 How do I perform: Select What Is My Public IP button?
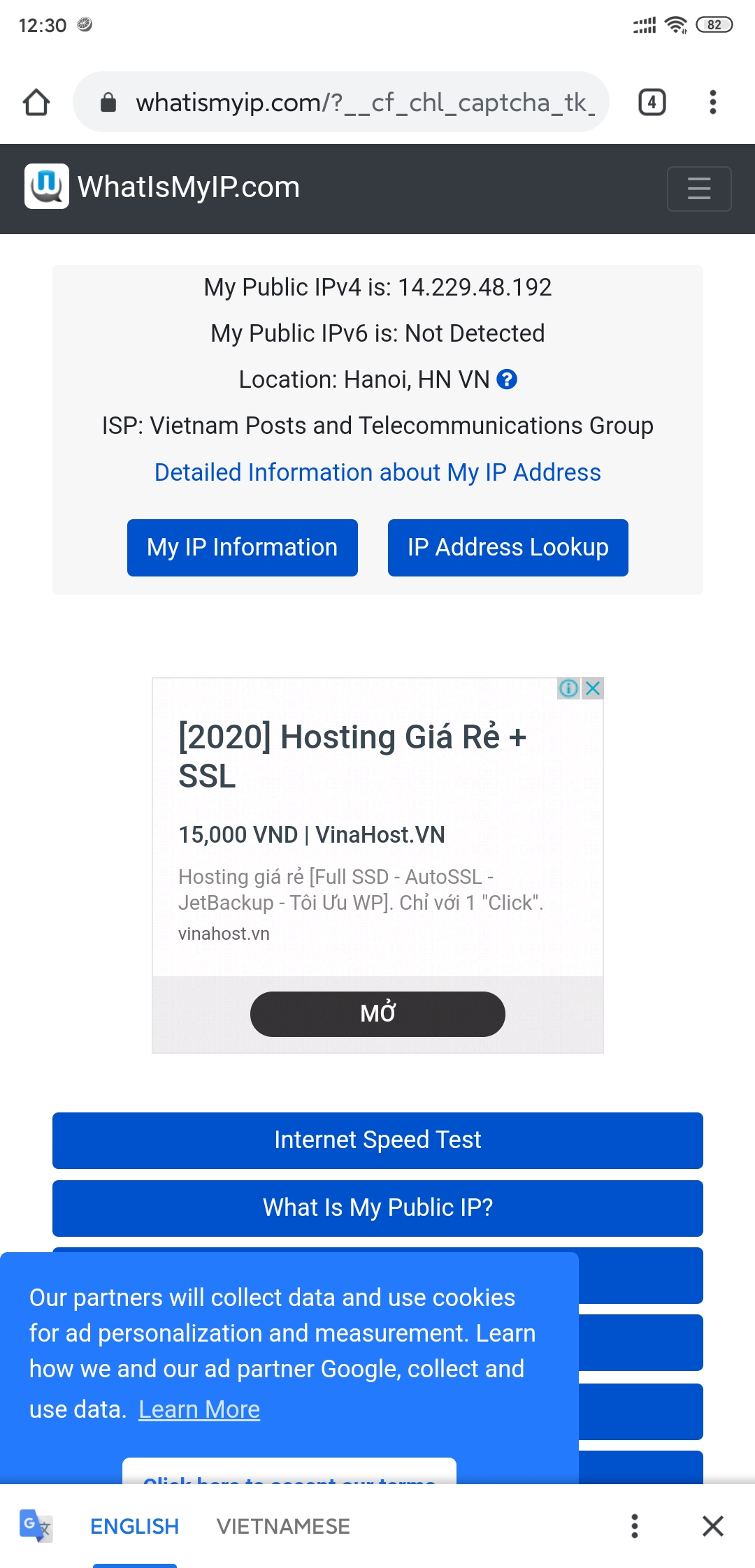tap(377, 1207)
